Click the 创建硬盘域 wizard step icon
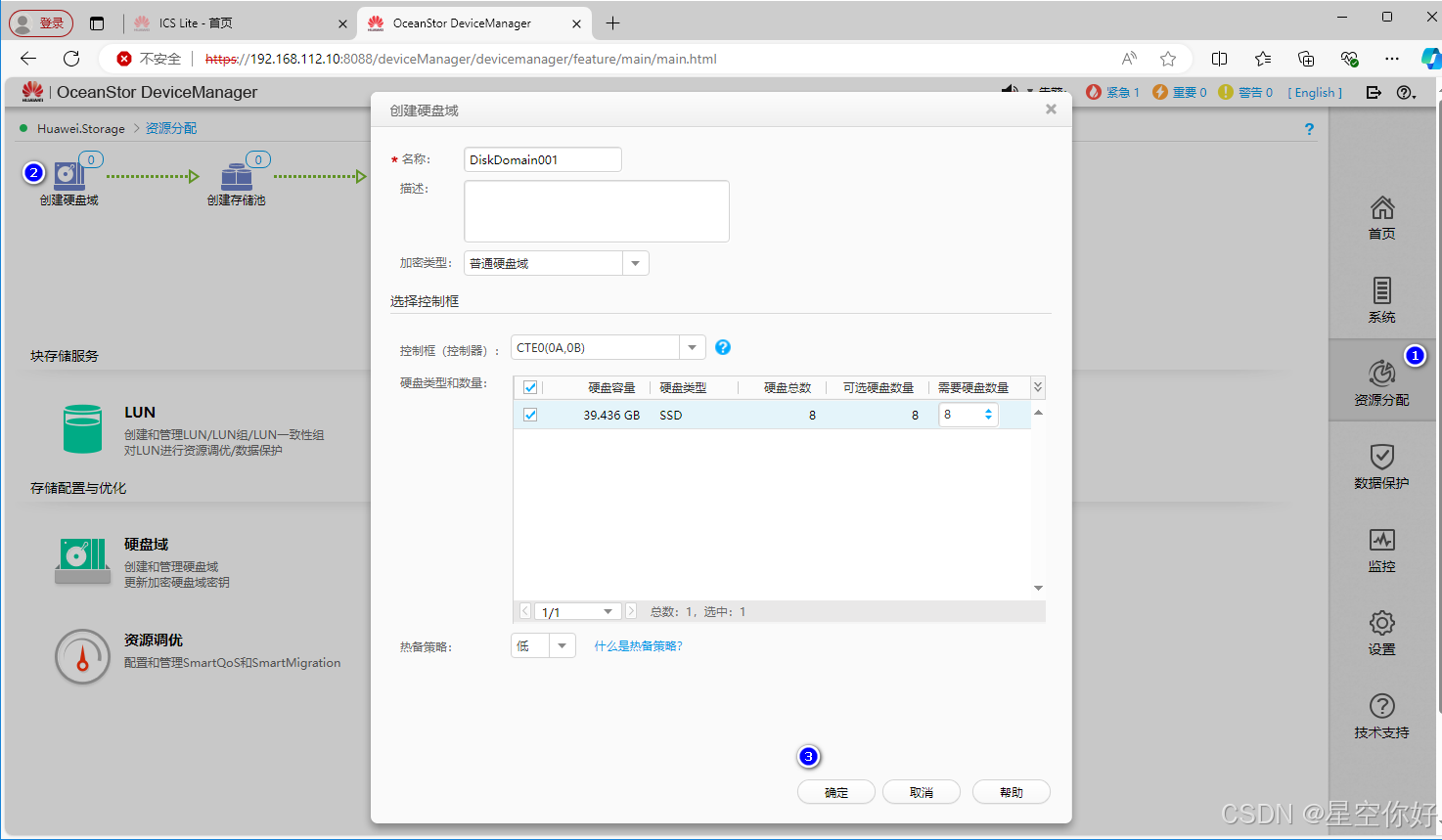 [x=68, y=176]
